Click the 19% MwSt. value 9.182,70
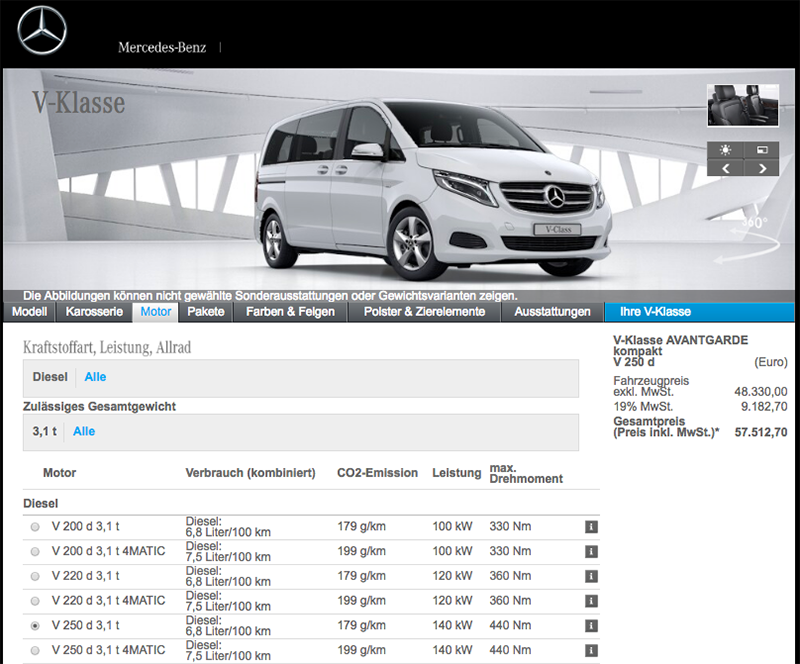The height and width of the screenshot is (664, 800). (x=764, y=407)
